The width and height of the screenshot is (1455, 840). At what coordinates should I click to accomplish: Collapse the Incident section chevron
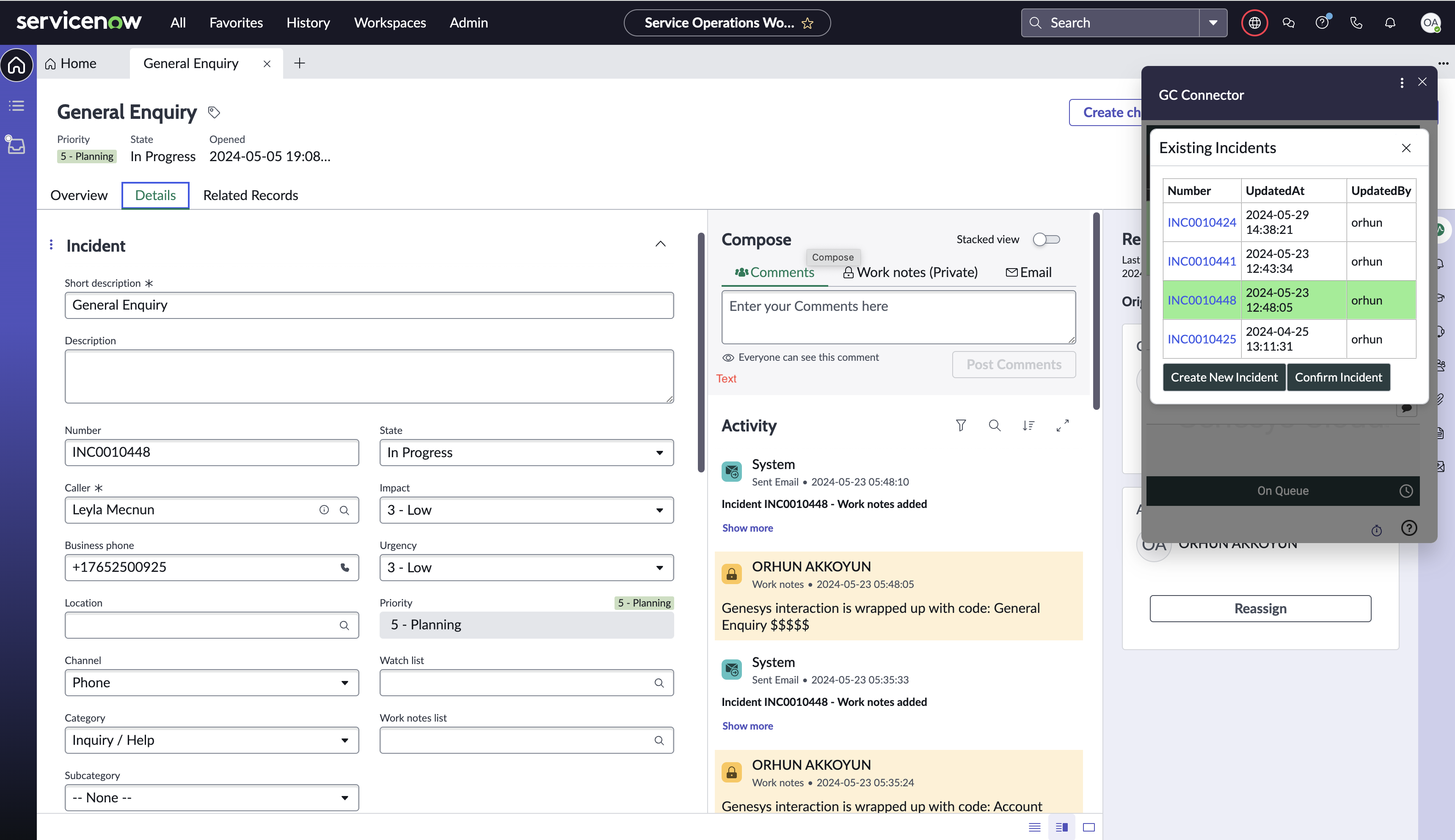point(660,244)
